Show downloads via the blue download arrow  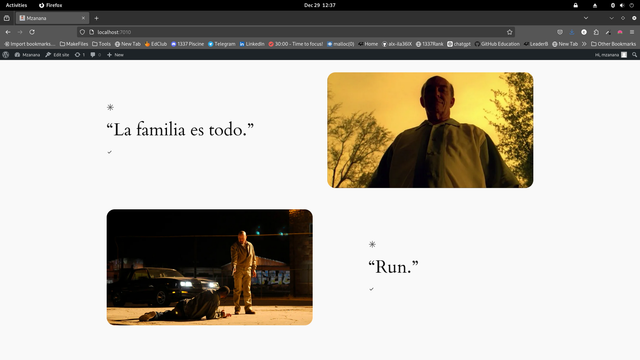[572, 32]
